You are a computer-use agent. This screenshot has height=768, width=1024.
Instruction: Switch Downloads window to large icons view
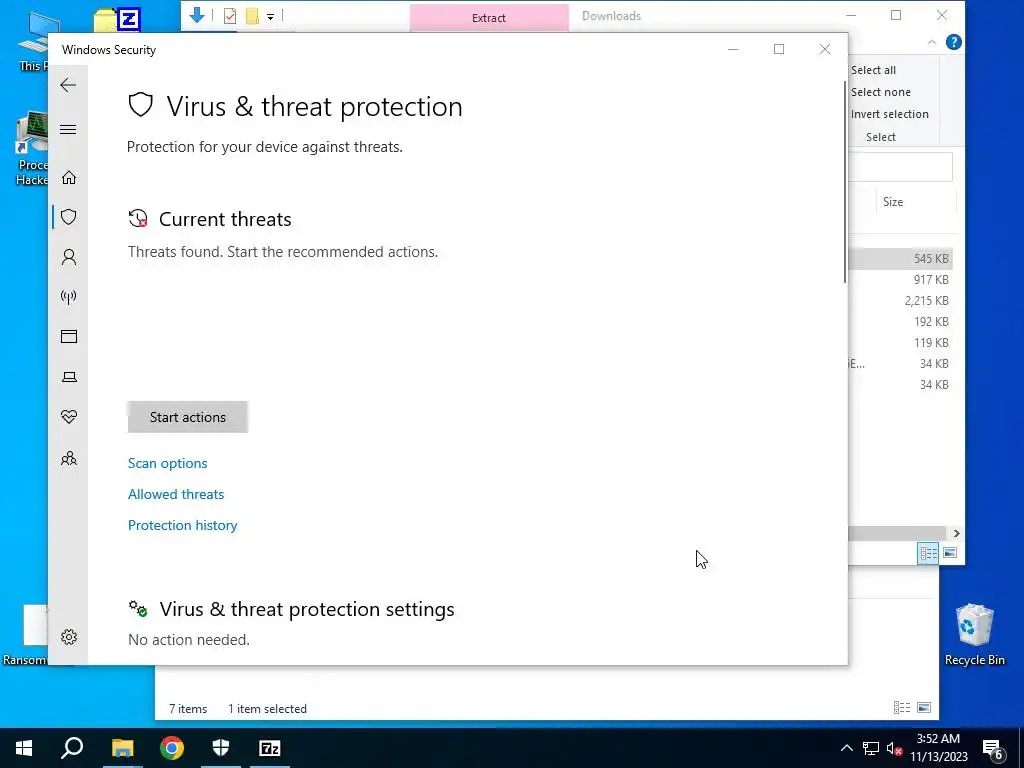pyautogui.click(x=950, y=553)
